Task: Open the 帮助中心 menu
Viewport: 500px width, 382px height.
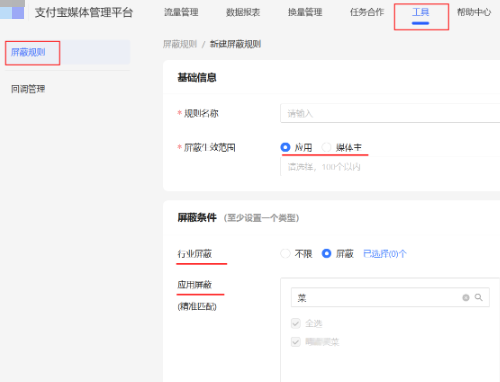Action: (474, 13)
